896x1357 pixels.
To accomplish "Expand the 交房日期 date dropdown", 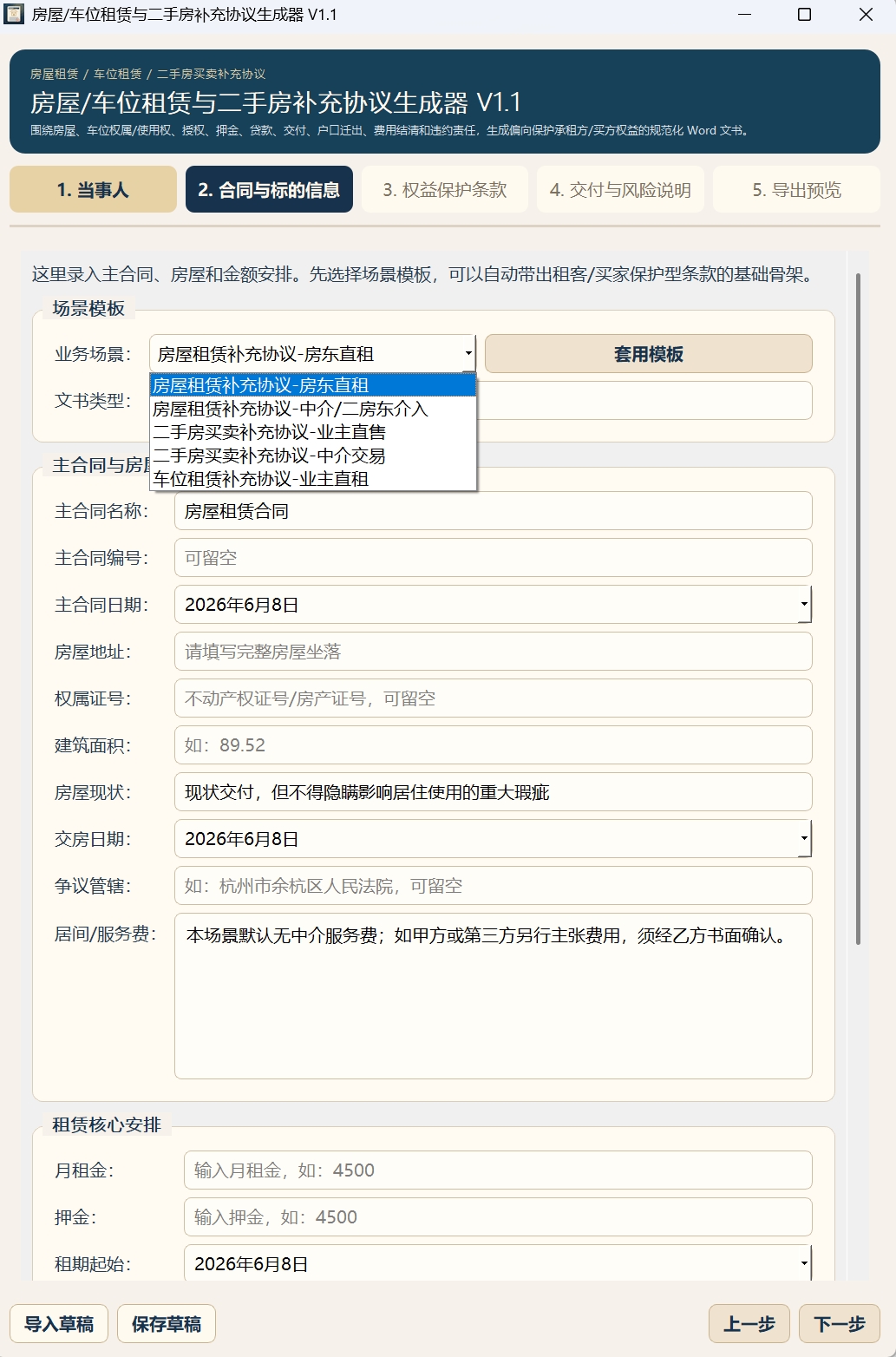I will click(804, 839).
